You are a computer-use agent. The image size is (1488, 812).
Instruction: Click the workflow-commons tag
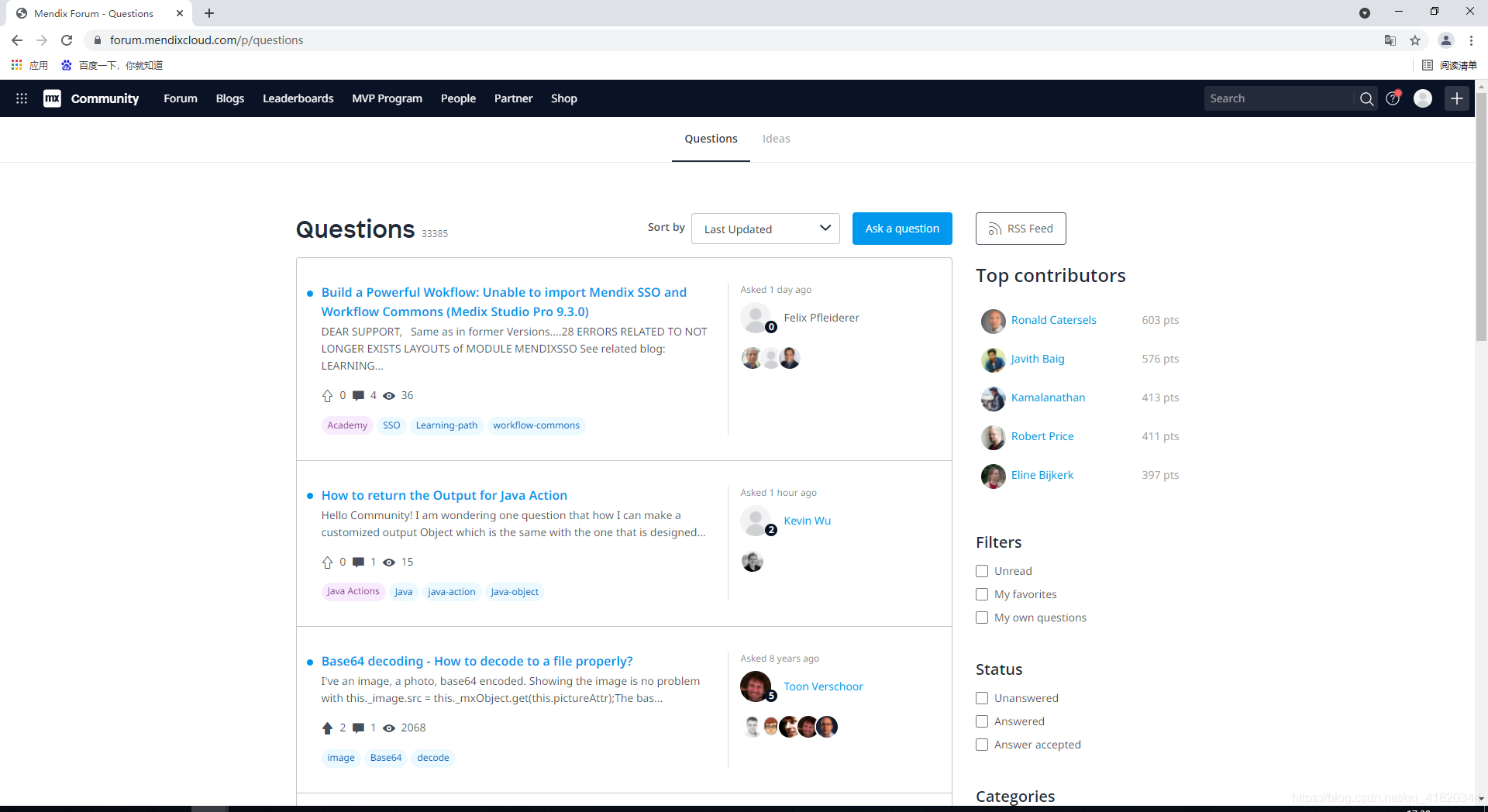coord(536,425)
